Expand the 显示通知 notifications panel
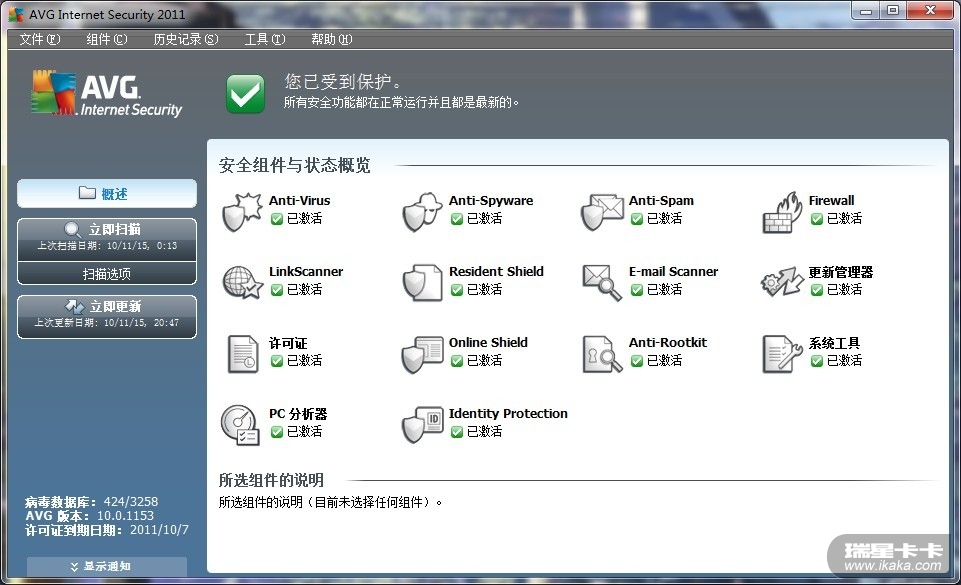 point(107,566)
